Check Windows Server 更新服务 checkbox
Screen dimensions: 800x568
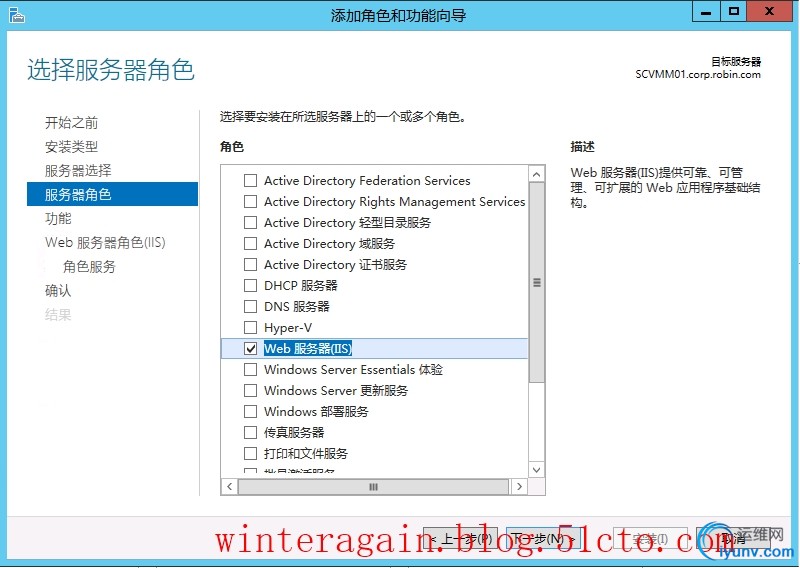point(251,390)
